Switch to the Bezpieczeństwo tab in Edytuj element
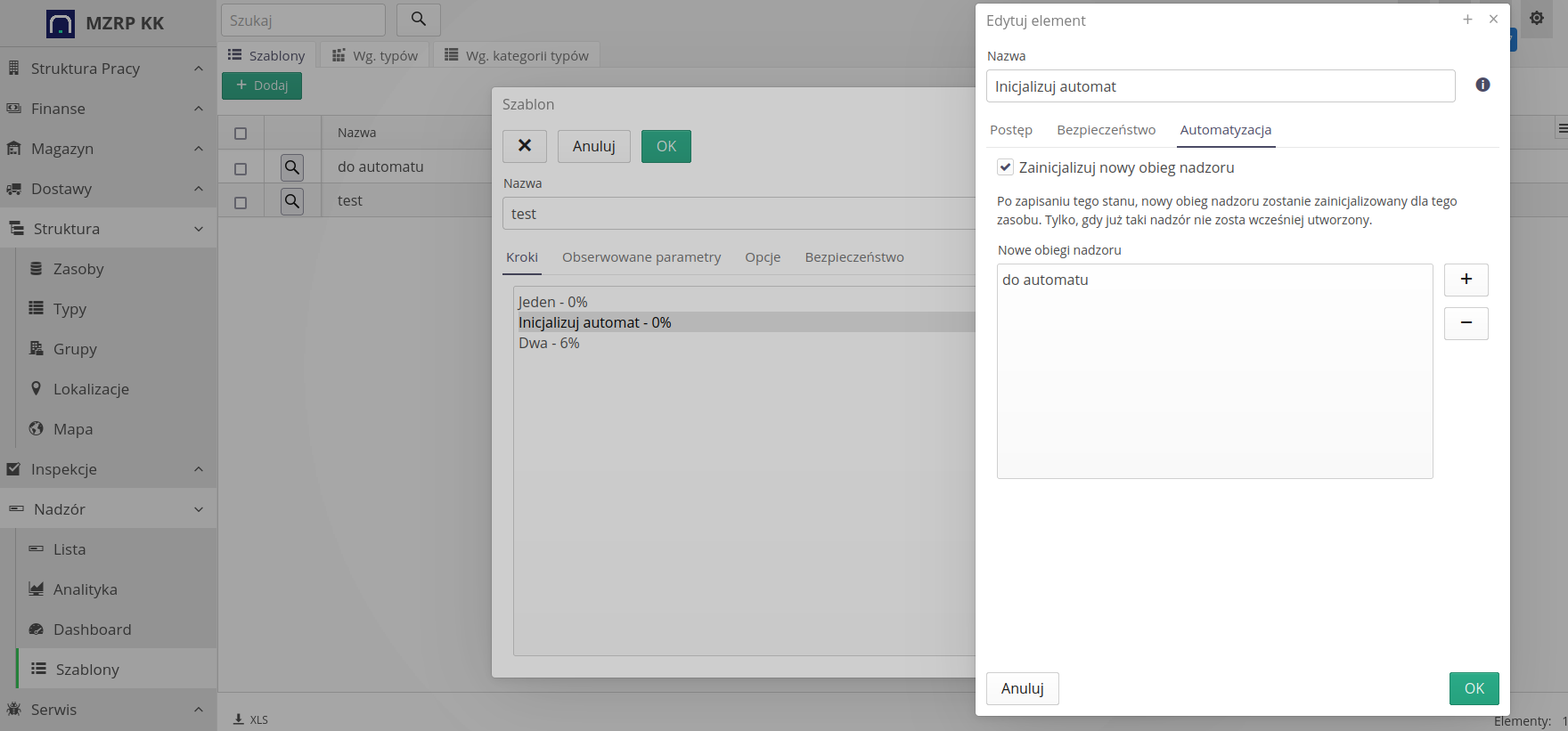Viewport: 1568px width, 731px height. tap(1106, 130)
